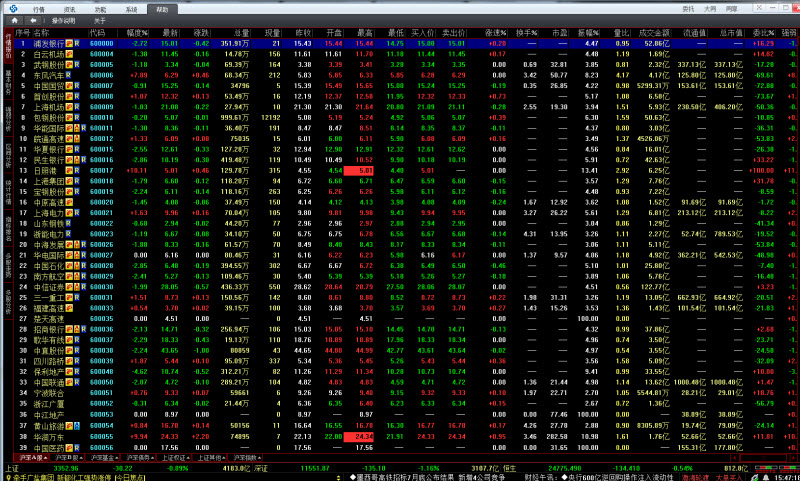
Task: Click the R icon beside 浦发银行
Action: click(x=77, y=43)
